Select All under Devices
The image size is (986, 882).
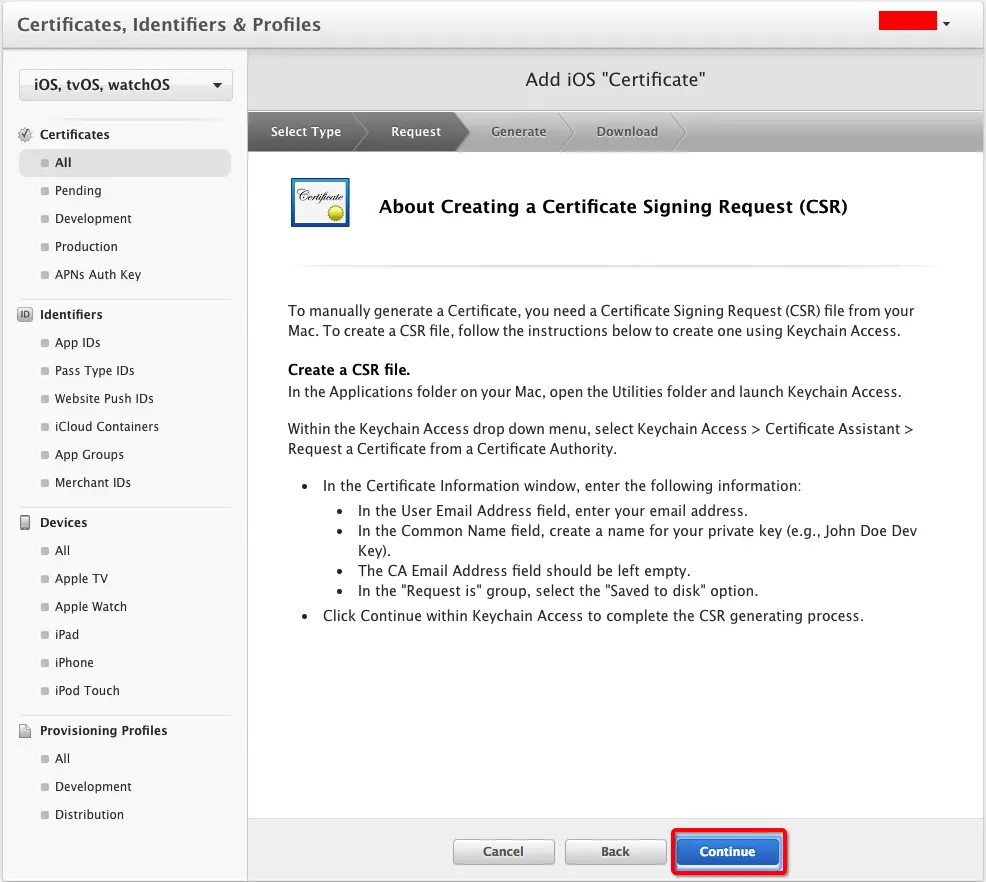(x=62, y=551)
